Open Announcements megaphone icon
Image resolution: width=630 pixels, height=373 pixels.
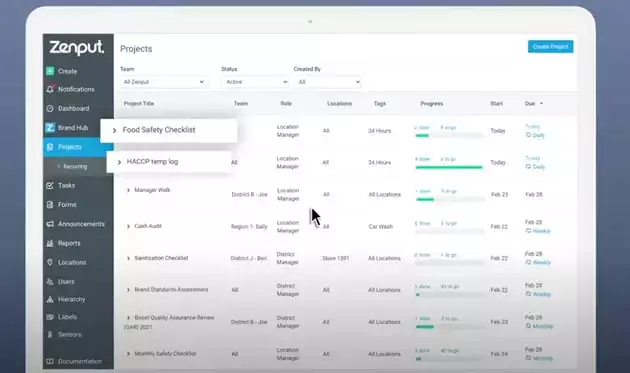point(50,224)
